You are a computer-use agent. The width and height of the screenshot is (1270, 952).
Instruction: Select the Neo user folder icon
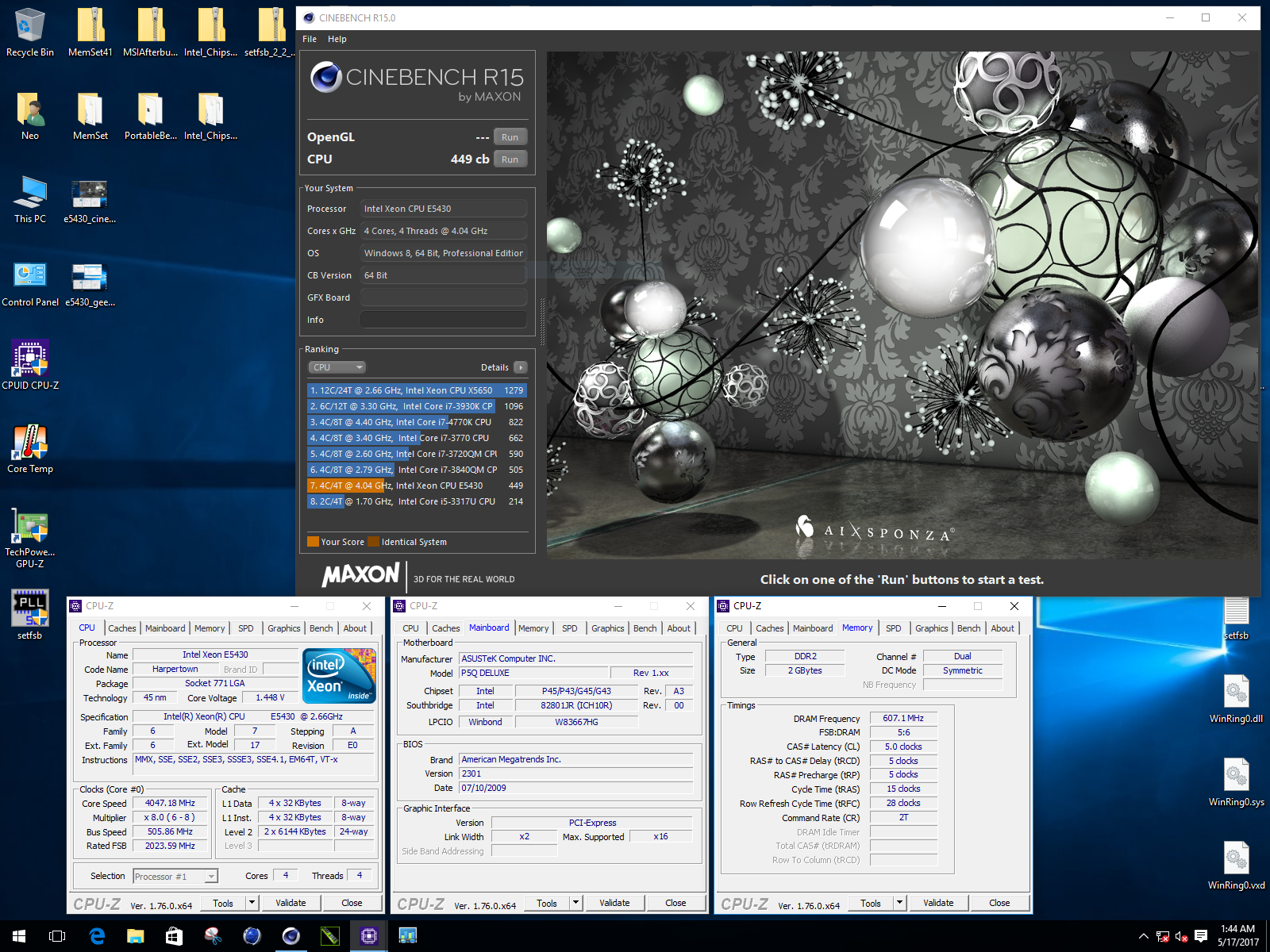click(x=30, y=116)
